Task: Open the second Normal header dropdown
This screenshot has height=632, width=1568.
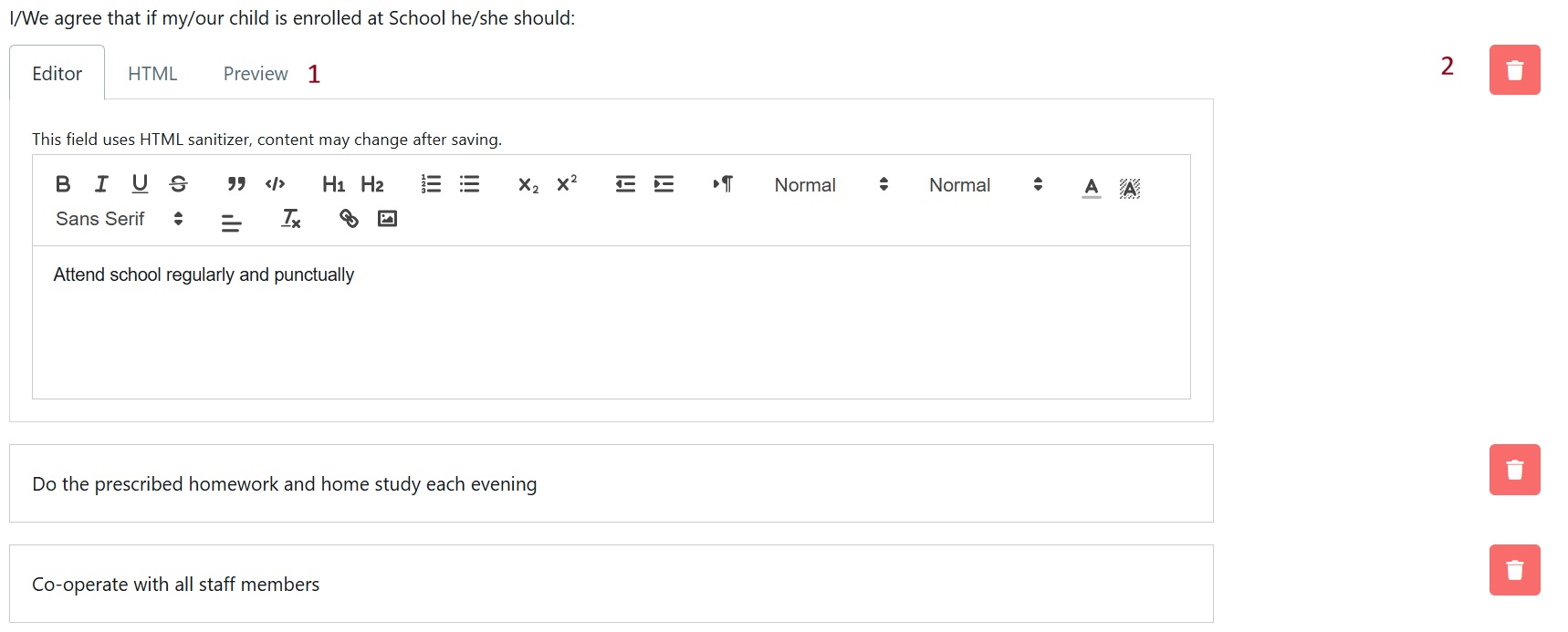Action: point(985,185)
